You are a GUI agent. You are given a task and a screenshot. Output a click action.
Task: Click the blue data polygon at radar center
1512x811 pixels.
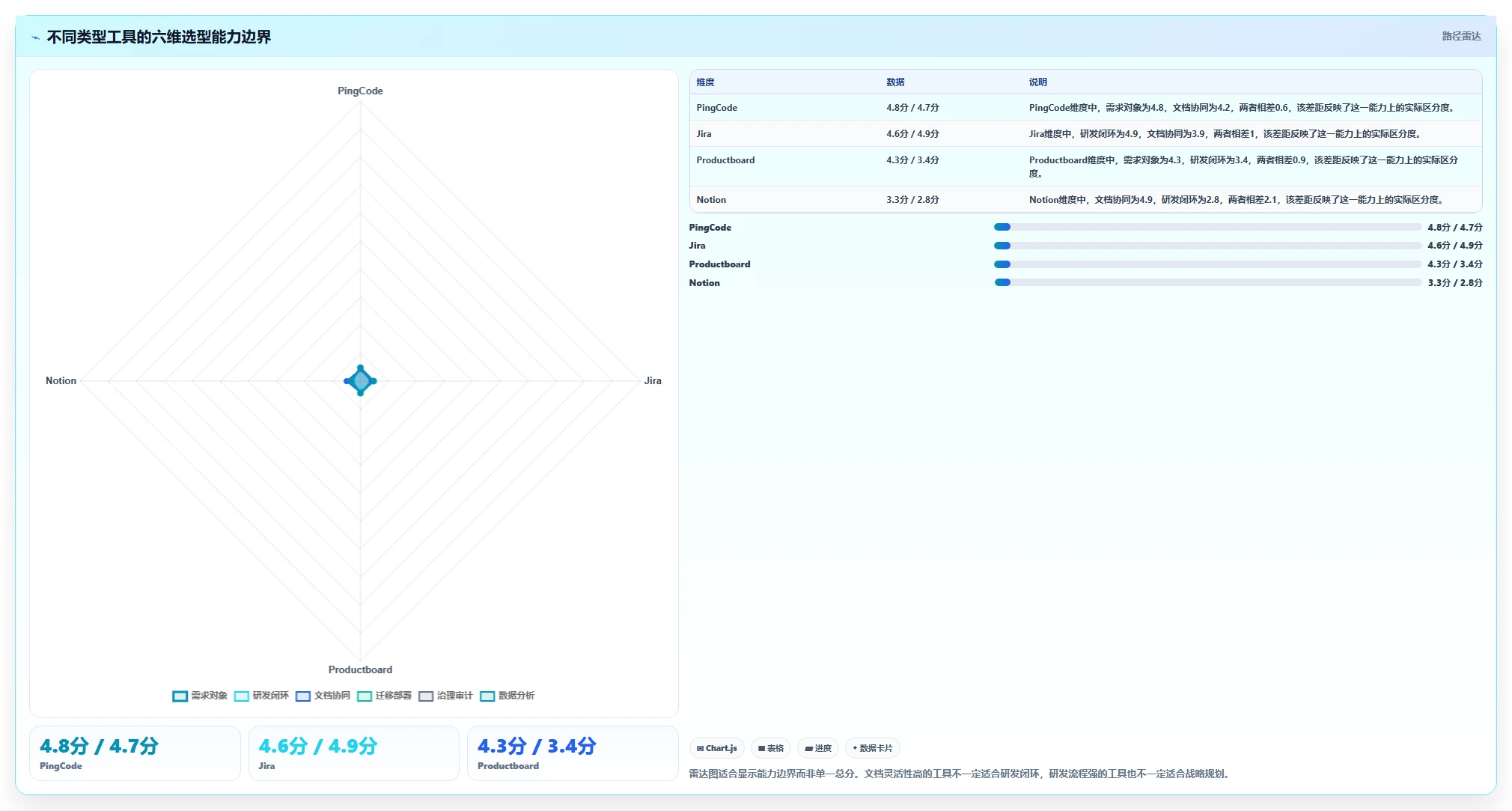[x=360, y=380]
